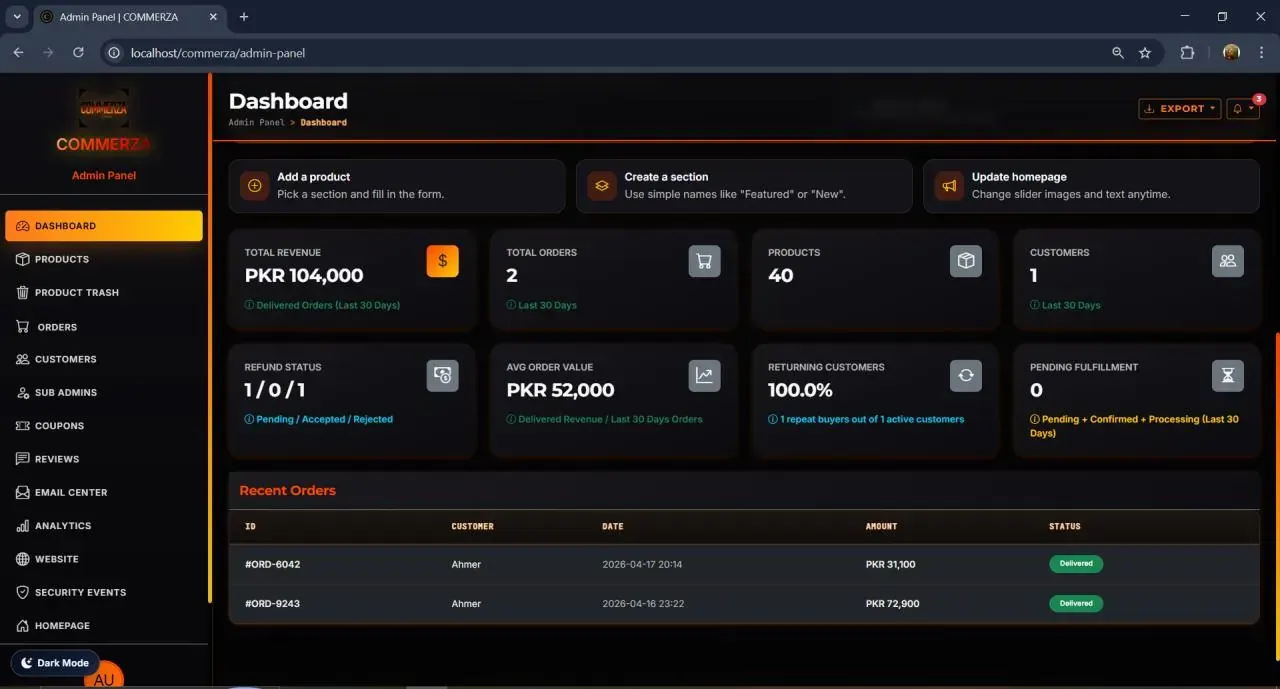The image size is (1280, 689).
Task: Go to Orders in the sidebar
Action: [104, 327]
